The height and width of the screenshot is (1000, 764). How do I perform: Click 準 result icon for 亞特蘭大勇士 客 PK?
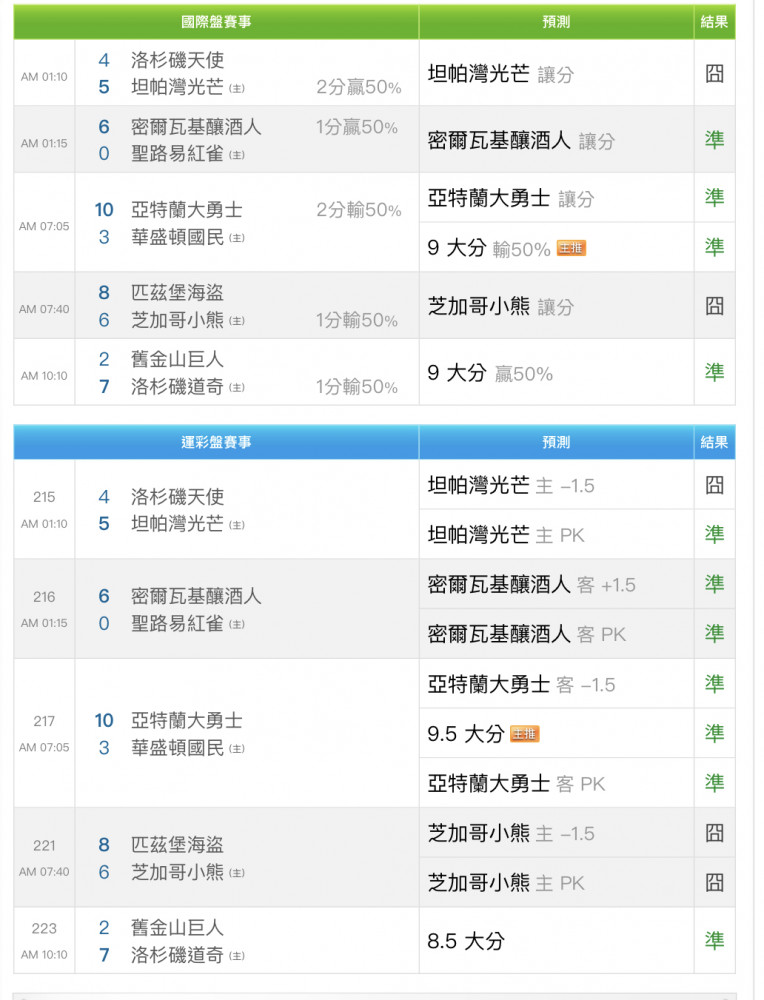click(x=714, y=783)
